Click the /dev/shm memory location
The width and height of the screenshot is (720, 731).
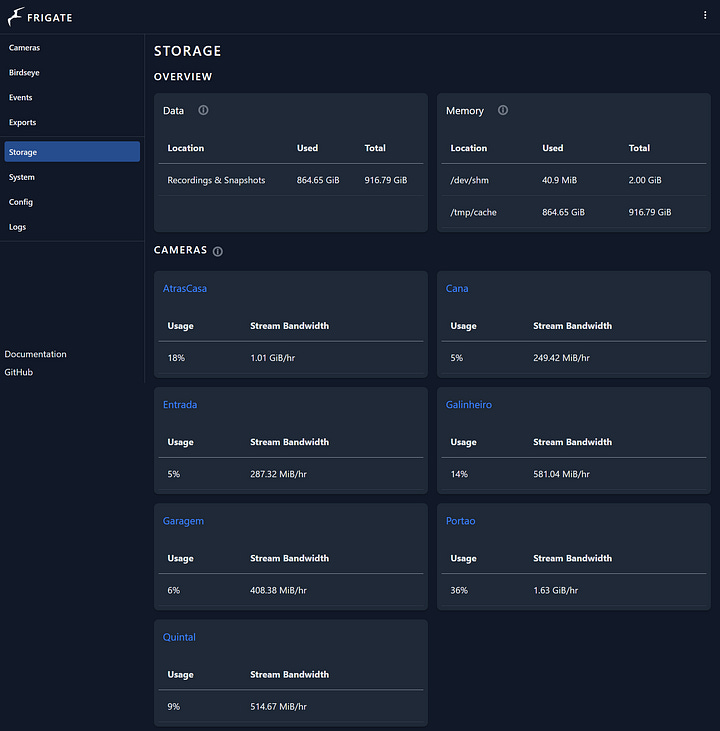[x=469, y=180]
